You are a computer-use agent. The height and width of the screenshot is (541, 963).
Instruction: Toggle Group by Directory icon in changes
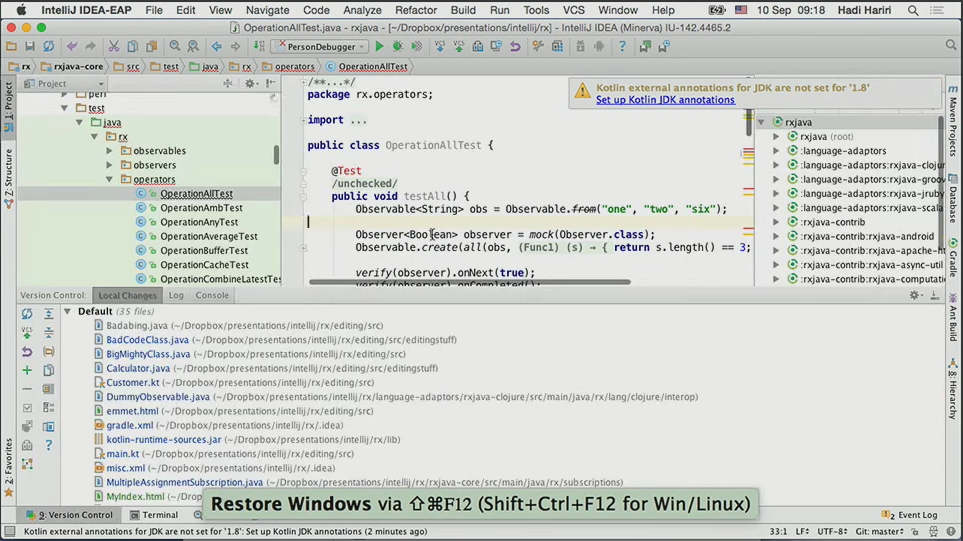tap(49, 351)
